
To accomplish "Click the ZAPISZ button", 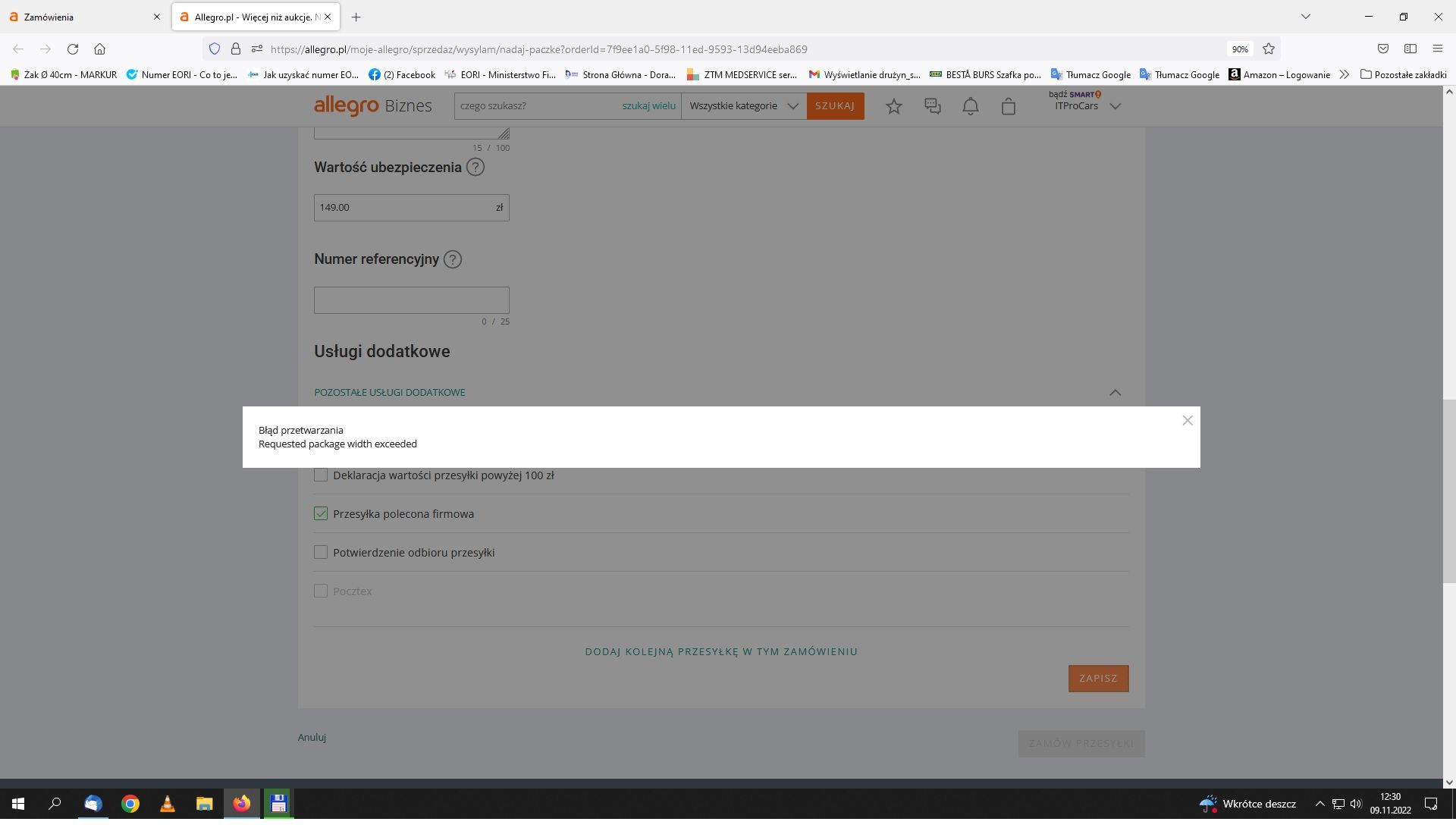I will tap(1098, 679).
